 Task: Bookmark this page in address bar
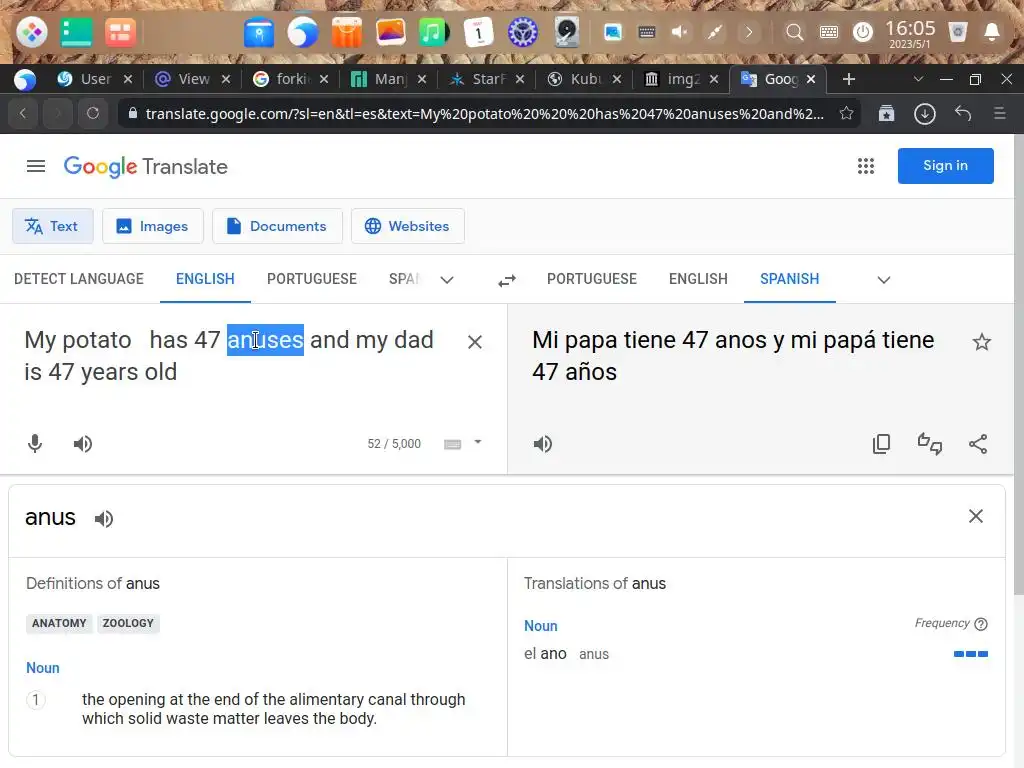point(846,113)
